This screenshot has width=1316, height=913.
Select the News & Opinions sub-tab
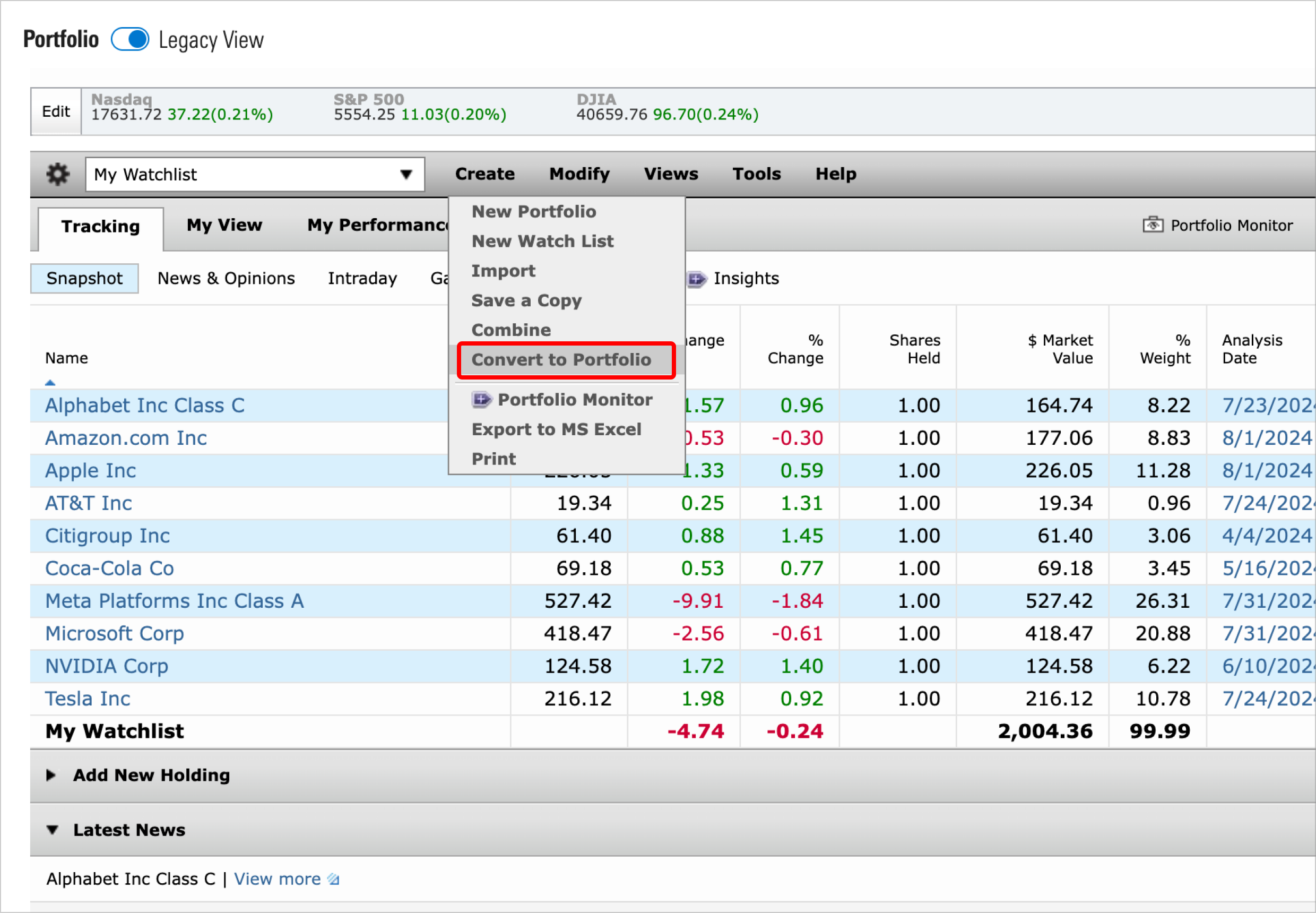pyautogui.click(x=226, y=279)
